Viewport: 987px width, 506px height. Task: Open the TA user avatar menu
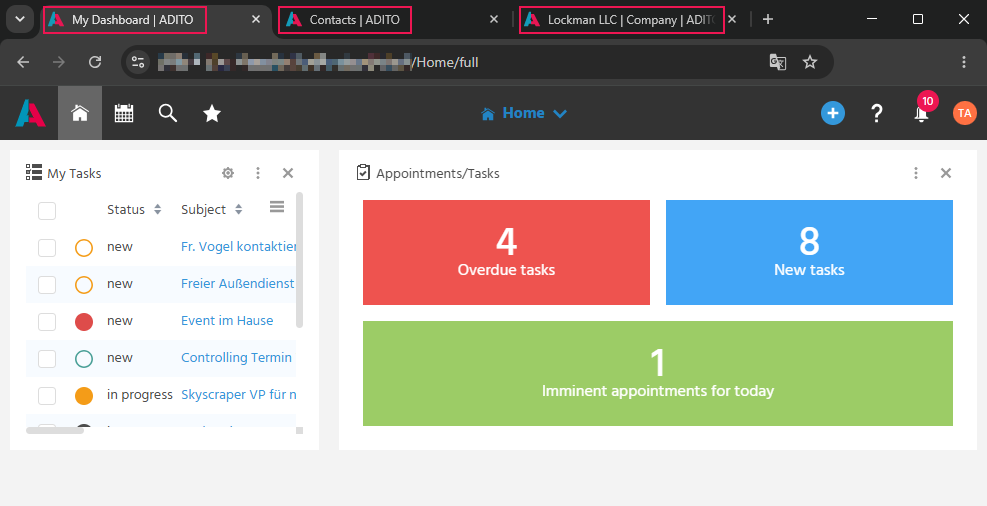pyautogui.click(x=964, y=113)
